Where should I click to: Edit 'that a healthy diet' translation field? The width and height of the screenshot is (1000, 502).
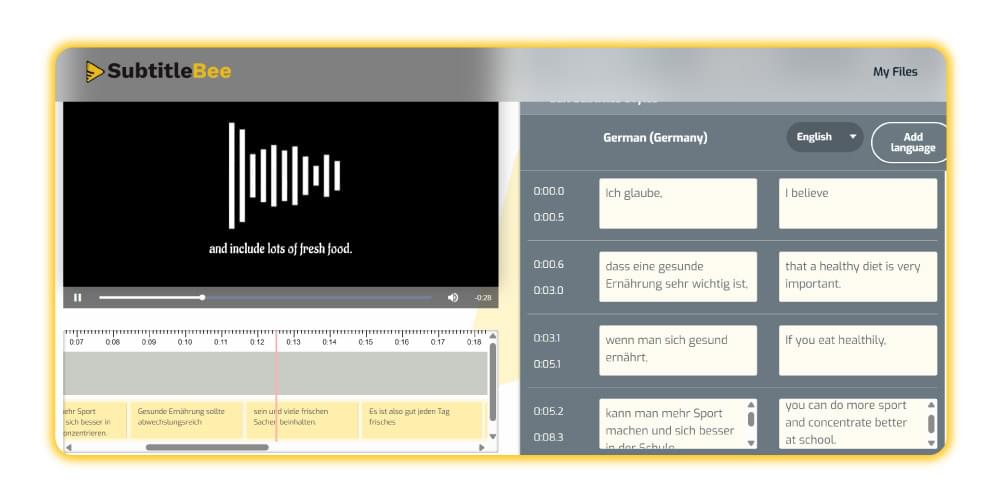(x=858, y=276)
